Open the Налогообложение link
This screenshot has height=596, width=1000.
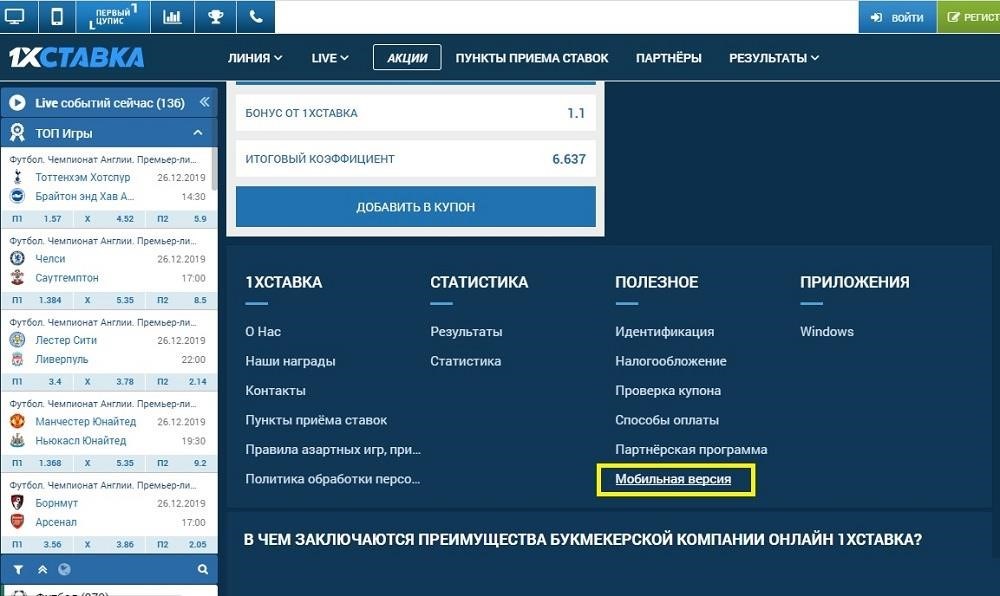click(x=670, y=361)
